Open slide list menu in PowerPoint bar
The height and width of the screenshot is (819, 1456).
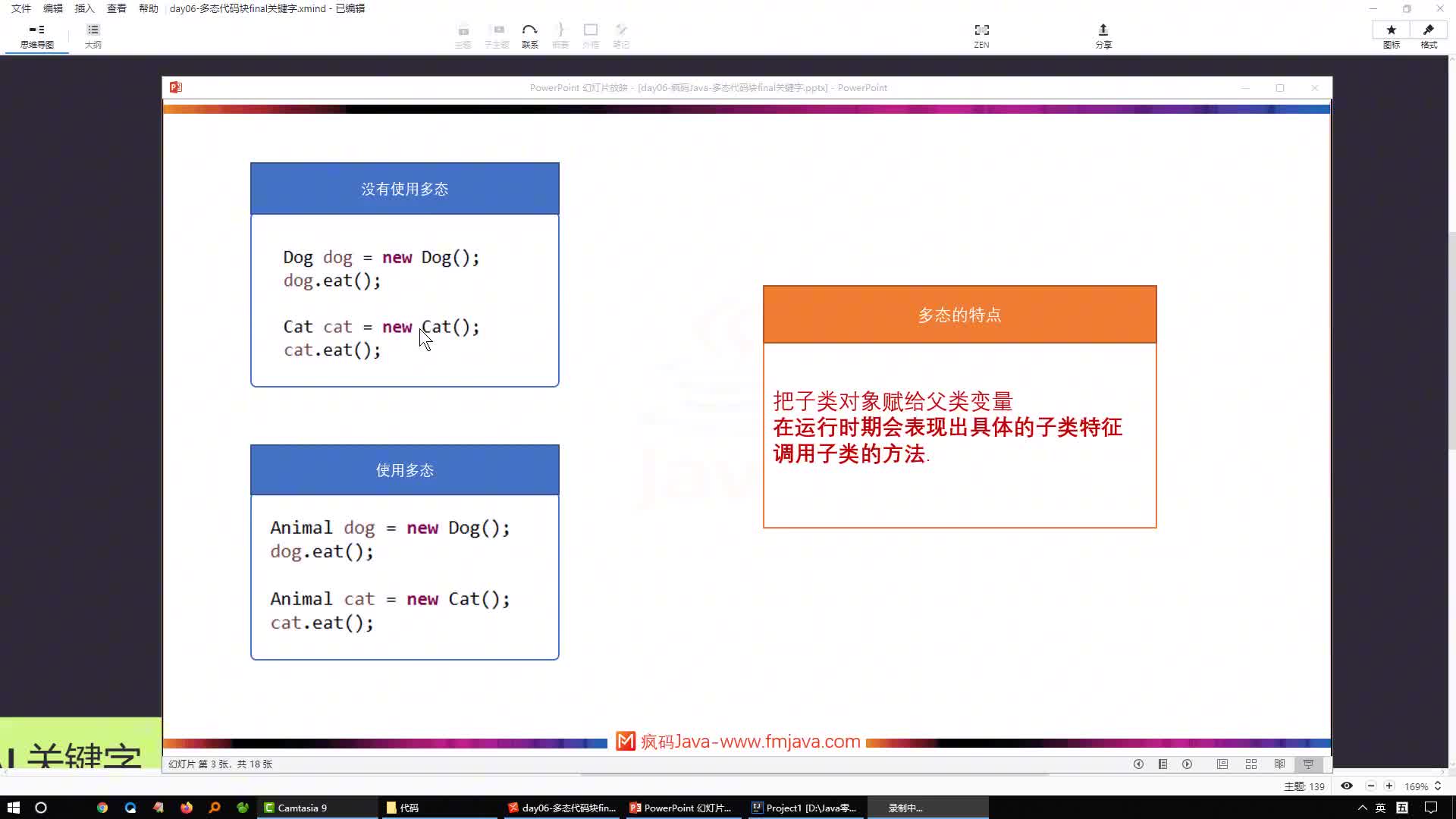click(1163, 764)
